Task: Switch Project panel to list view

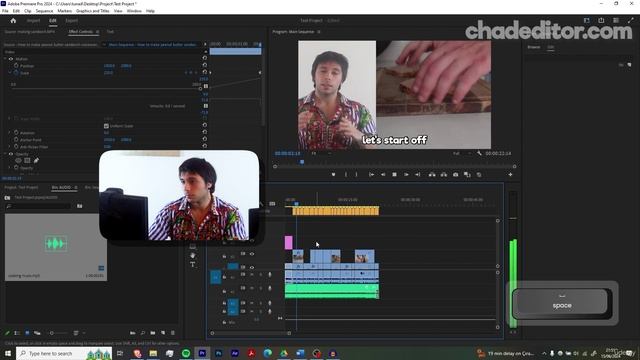Action: pyautogui.click(x=17, y=333)
